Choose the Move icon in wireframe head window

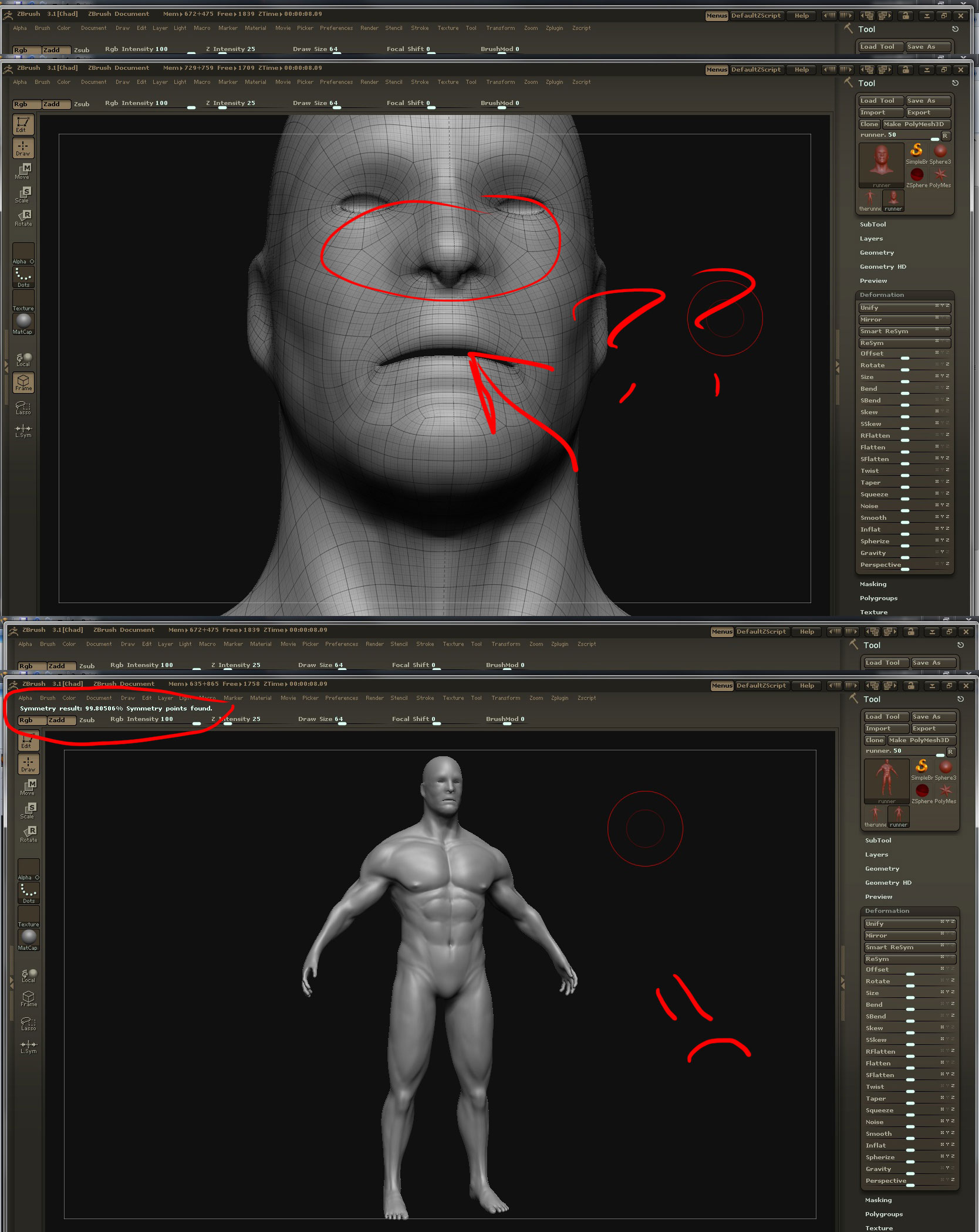23,171
